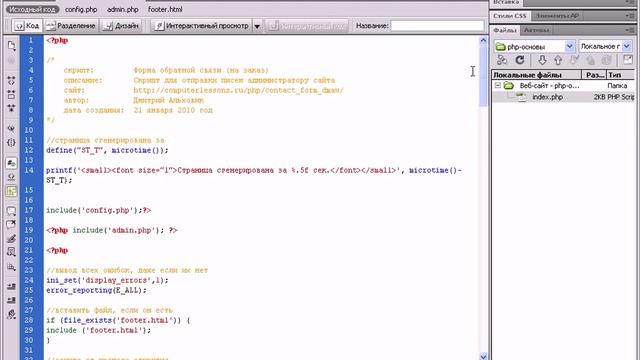This screenshot has width=640, height=360.
Task: Open the Вставка panel options menu
Action: click(x=629, y=2)
